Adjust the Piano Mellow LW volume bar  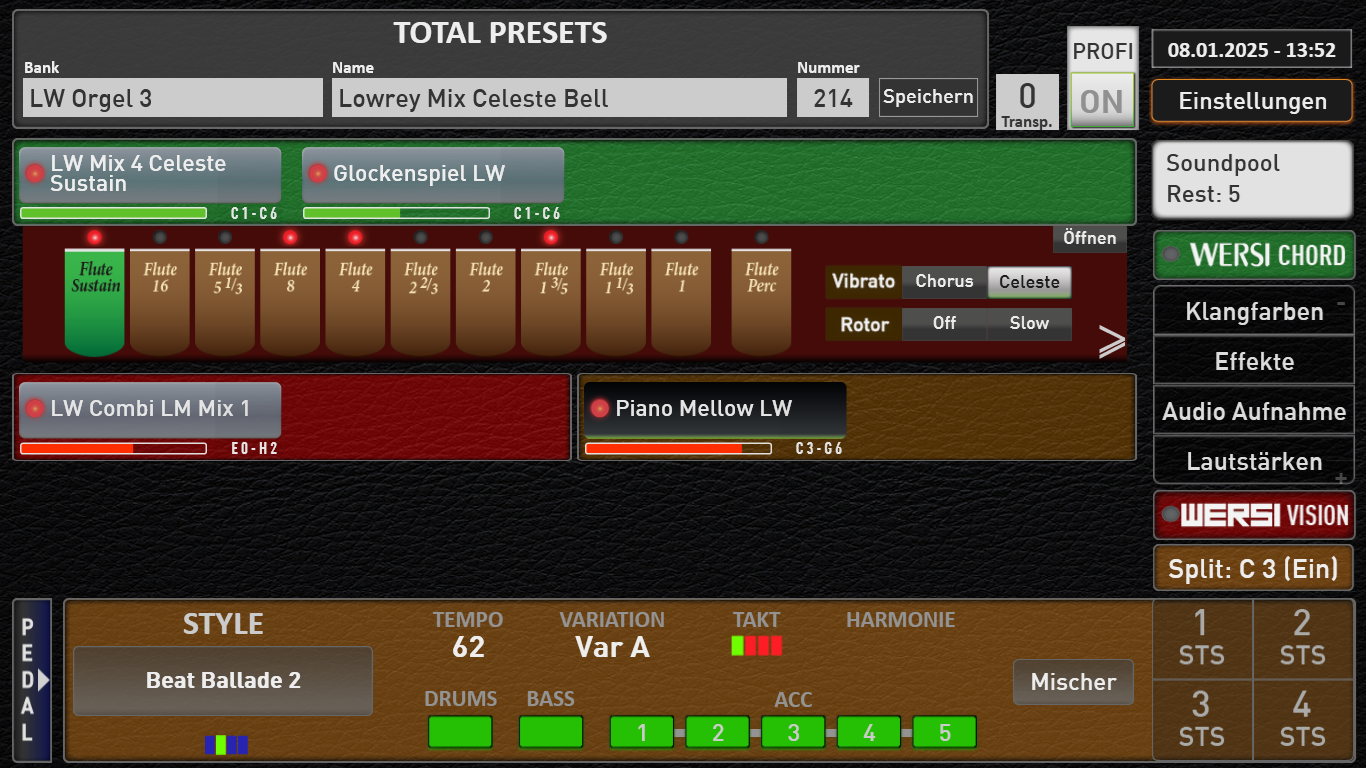point(678,449)
